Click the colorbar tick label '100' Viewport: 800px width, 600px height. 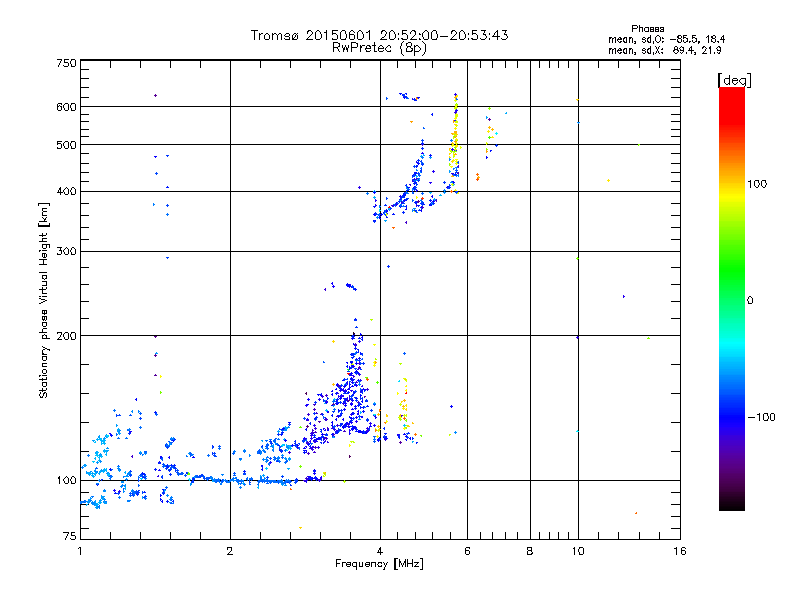coord(757,184)
